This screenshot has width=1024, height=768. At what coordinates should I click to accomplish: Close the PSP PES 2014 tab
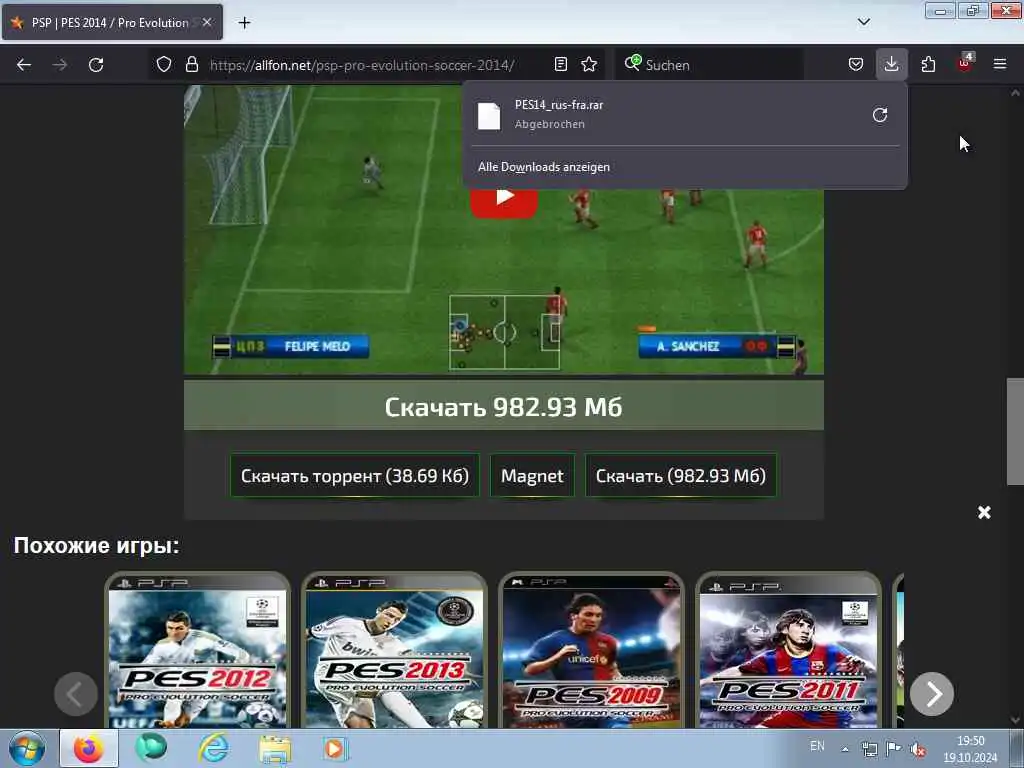pyautogui.click(x=207, y=22)
